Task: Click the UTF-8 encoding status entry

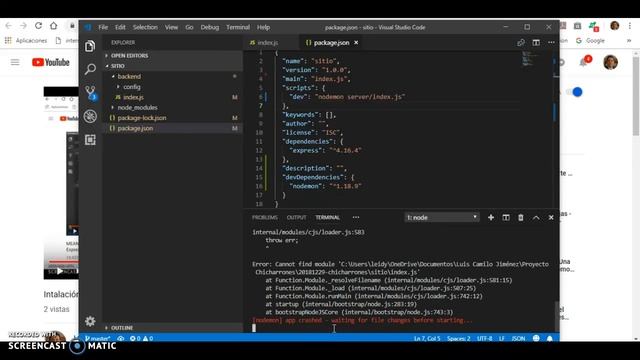Action: coord(484,338)
